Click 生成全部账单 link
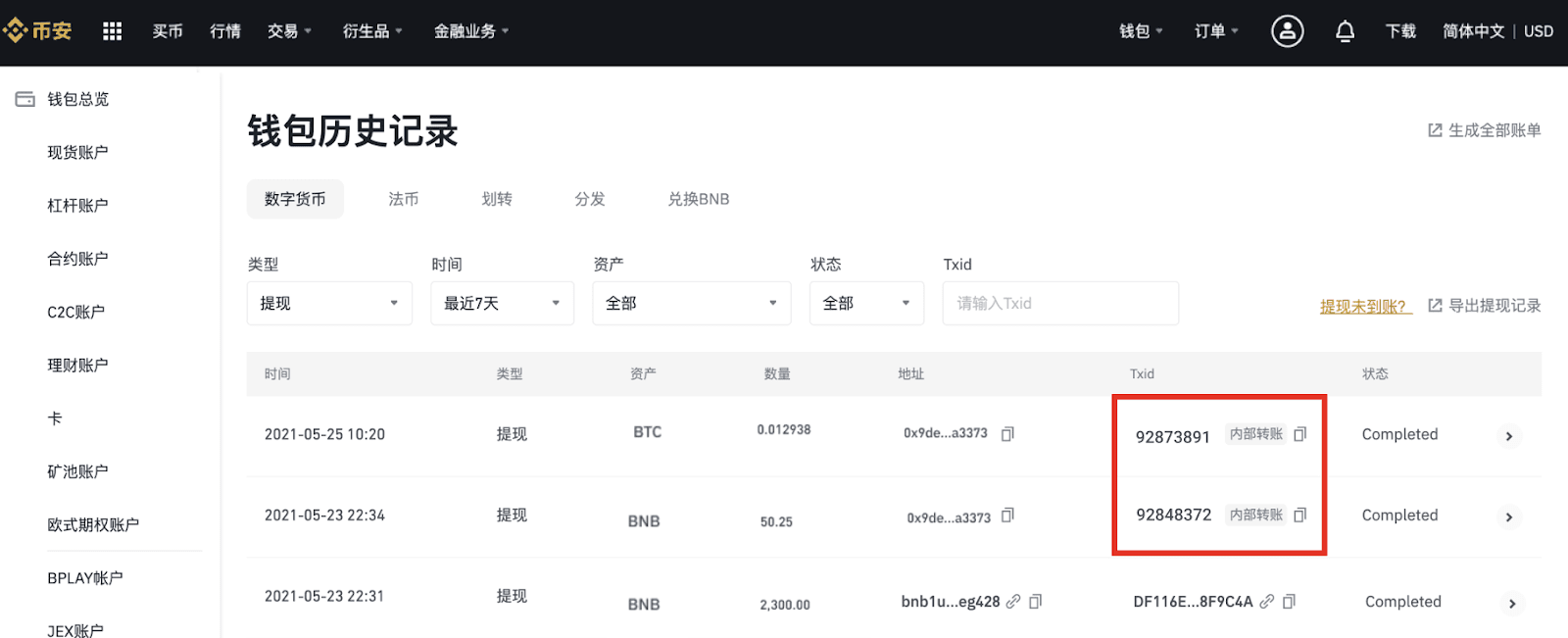Screen dimensions: 1568x638 [x=1484, y=130]
